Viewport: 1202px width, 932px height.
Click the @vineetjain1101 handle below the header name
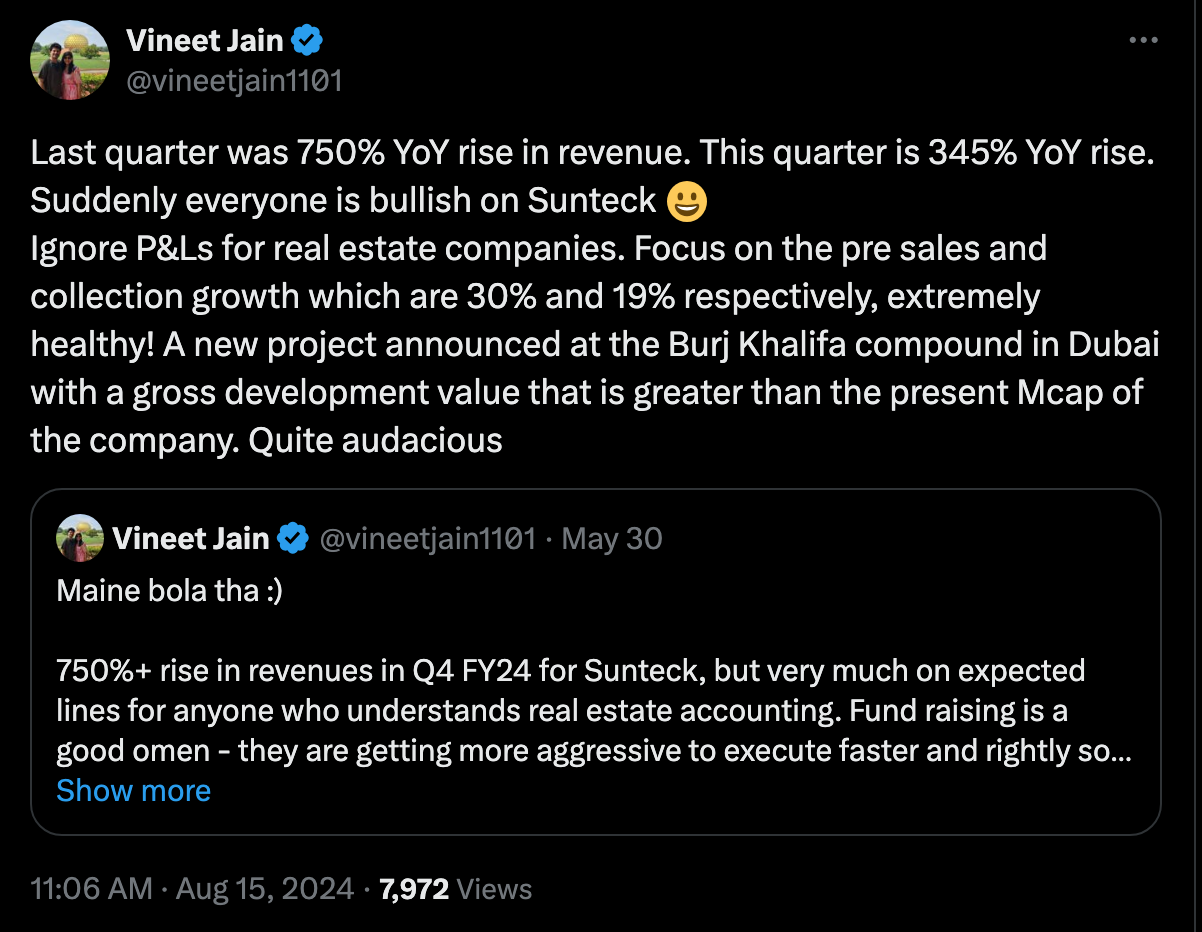234,80
